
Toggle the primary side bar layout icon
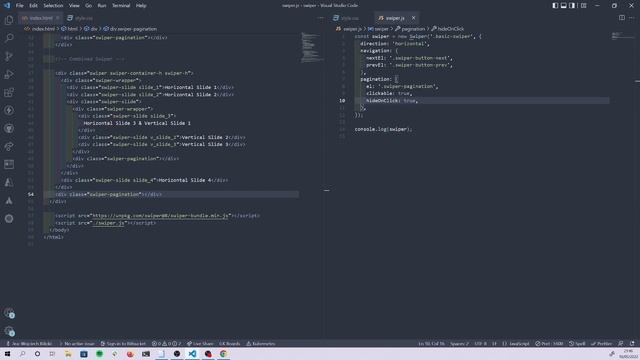555,6
